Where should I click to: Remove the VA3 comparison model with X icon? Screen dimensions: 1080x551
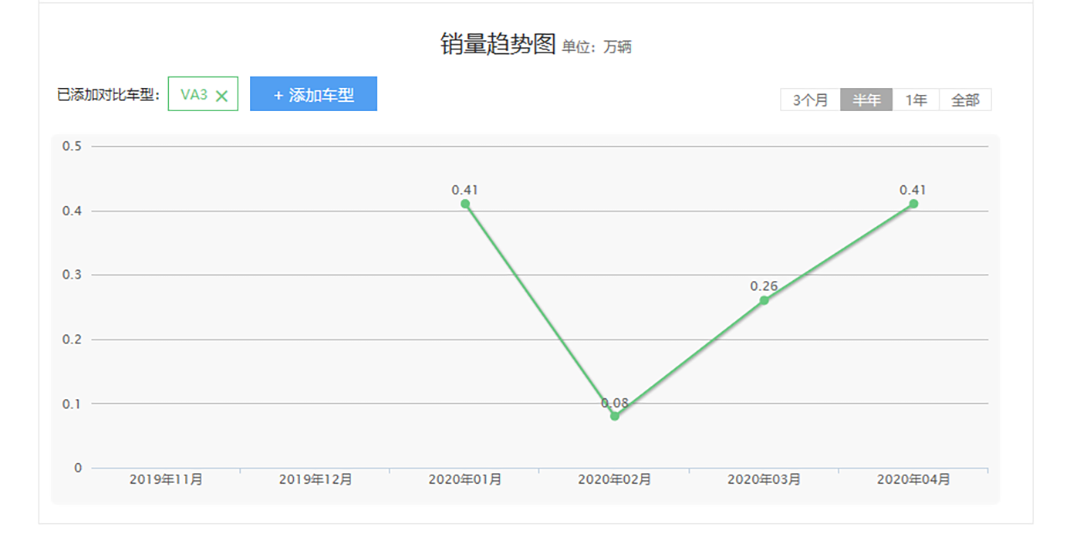pos(222,96)
